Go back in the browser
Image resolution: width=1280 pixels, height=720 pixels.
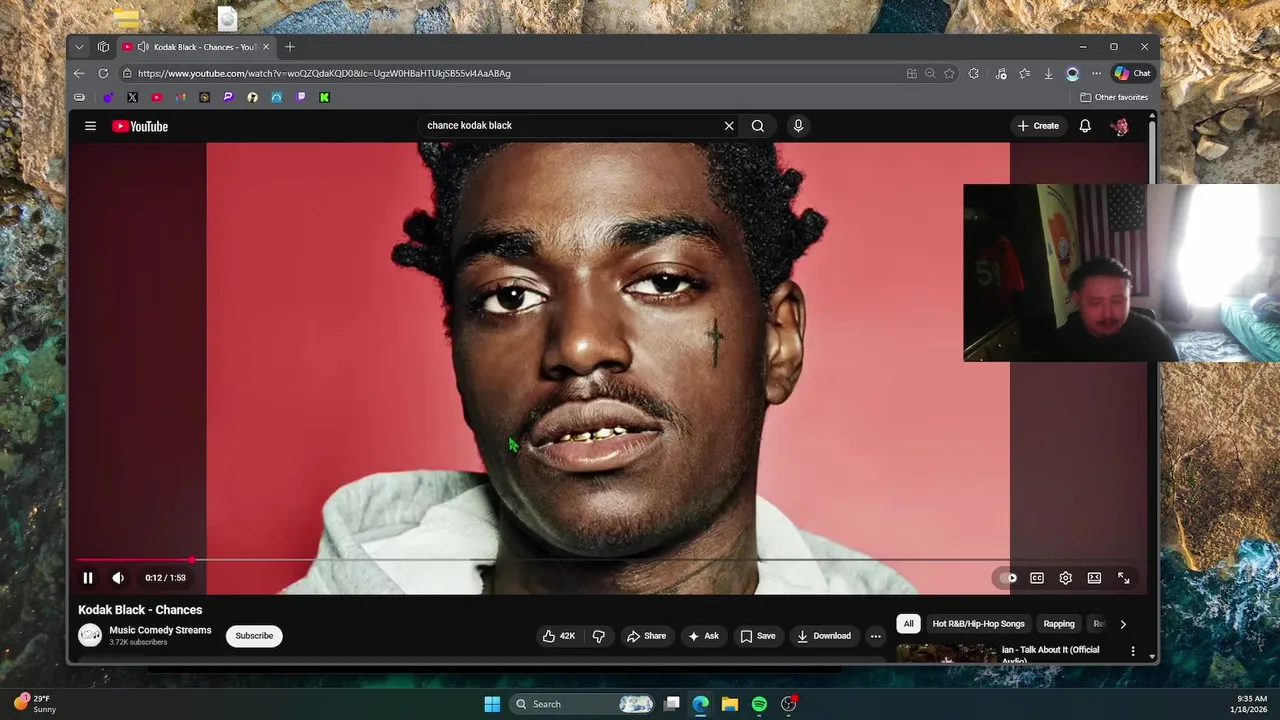click(x=79, y=73)
